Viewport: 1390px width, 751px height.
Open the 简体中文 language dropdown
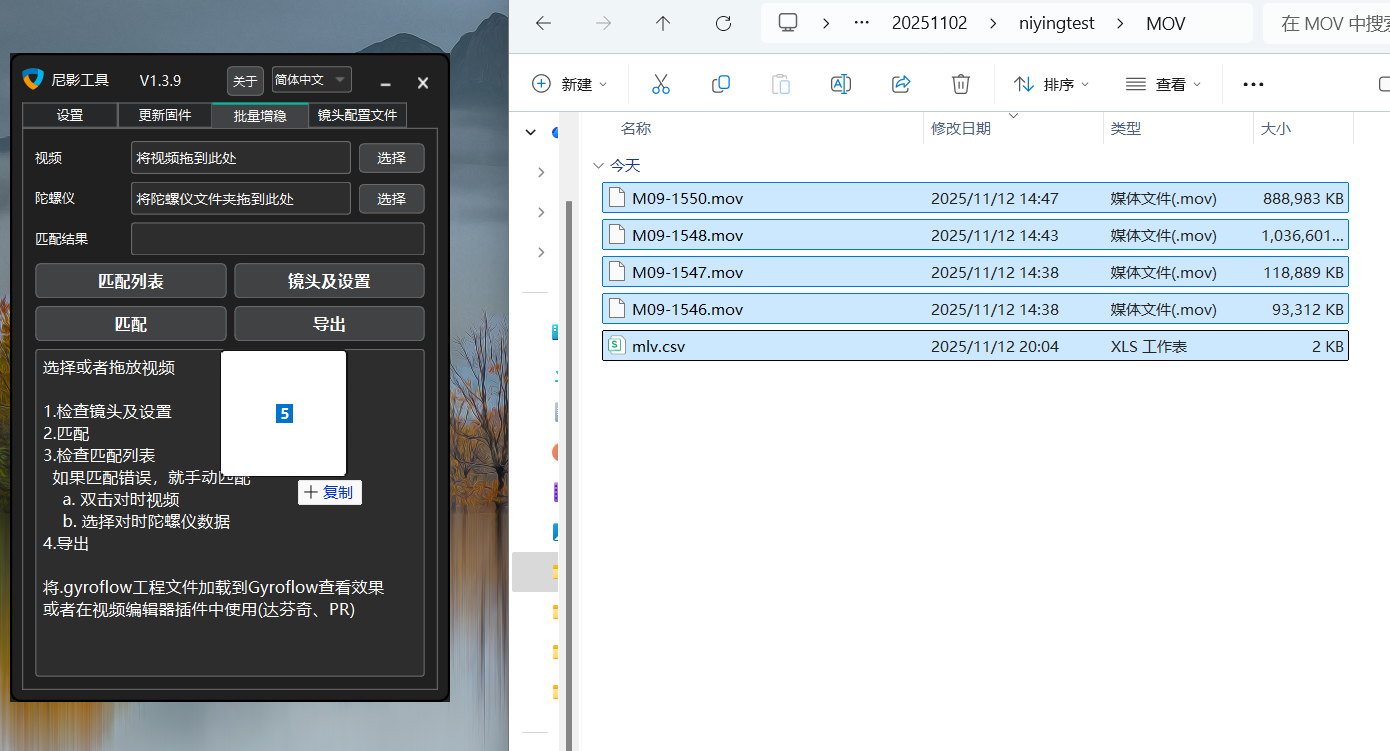[311, 80]
